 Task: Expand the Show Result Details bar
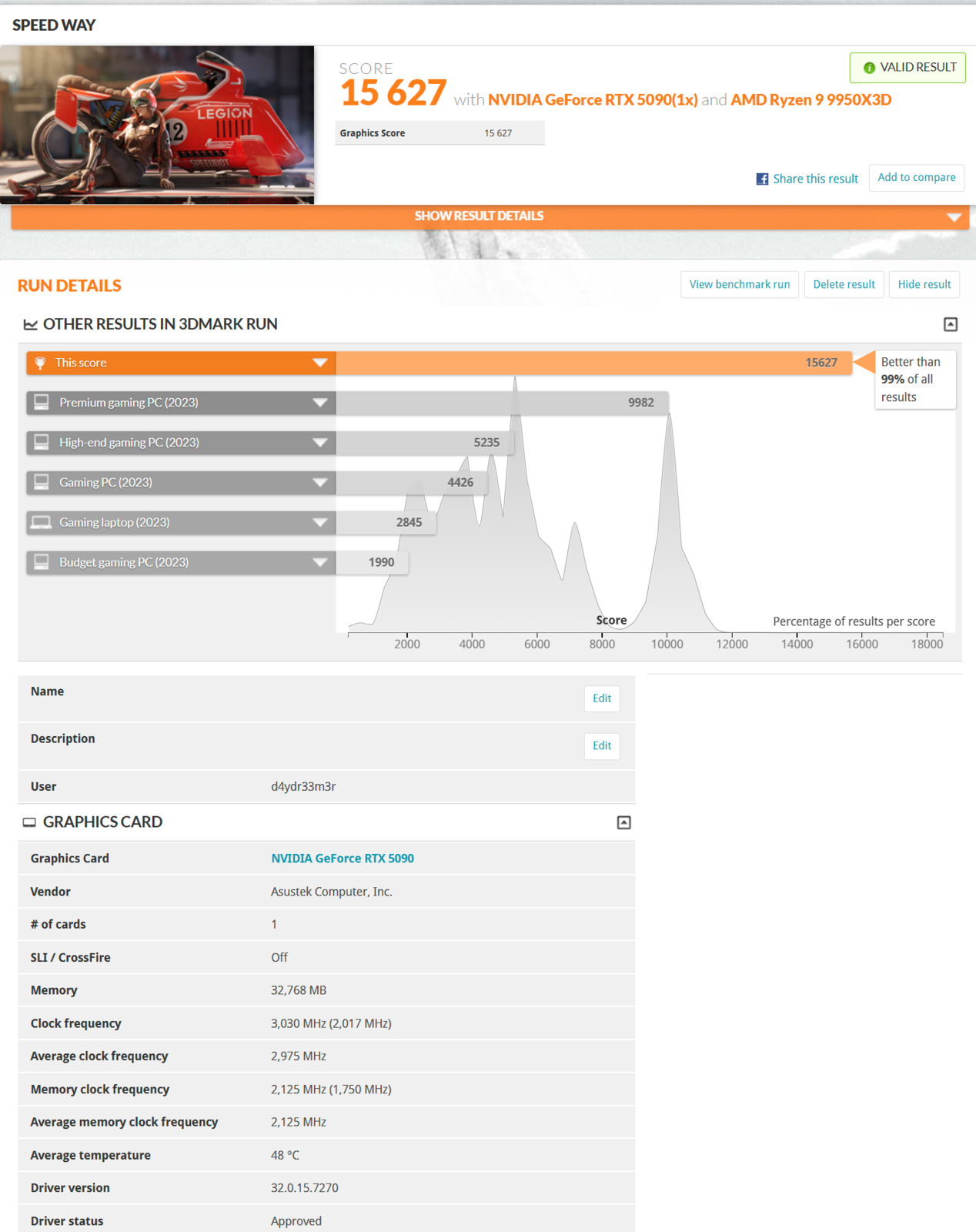pos(490,216)
